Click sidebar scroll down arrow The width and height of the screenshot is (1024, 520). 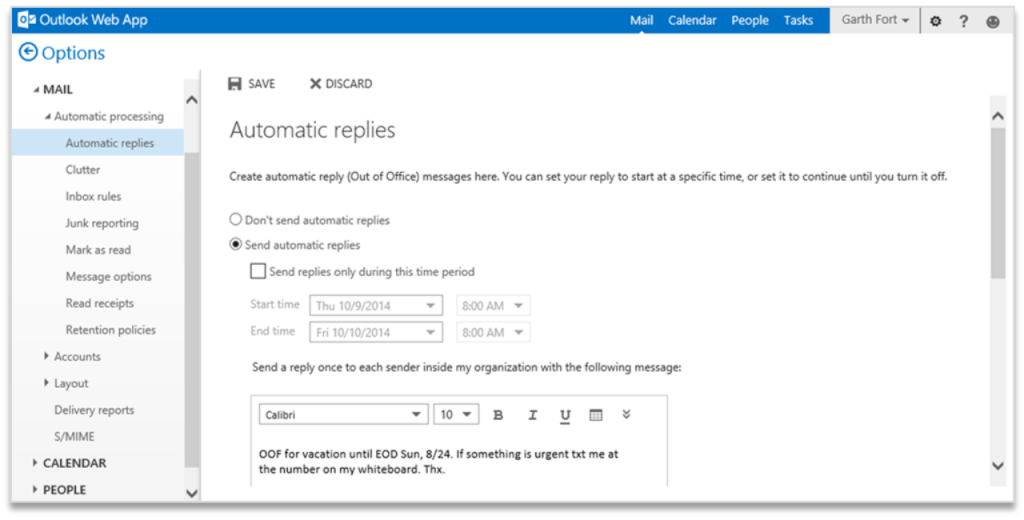tap(191, 493)
